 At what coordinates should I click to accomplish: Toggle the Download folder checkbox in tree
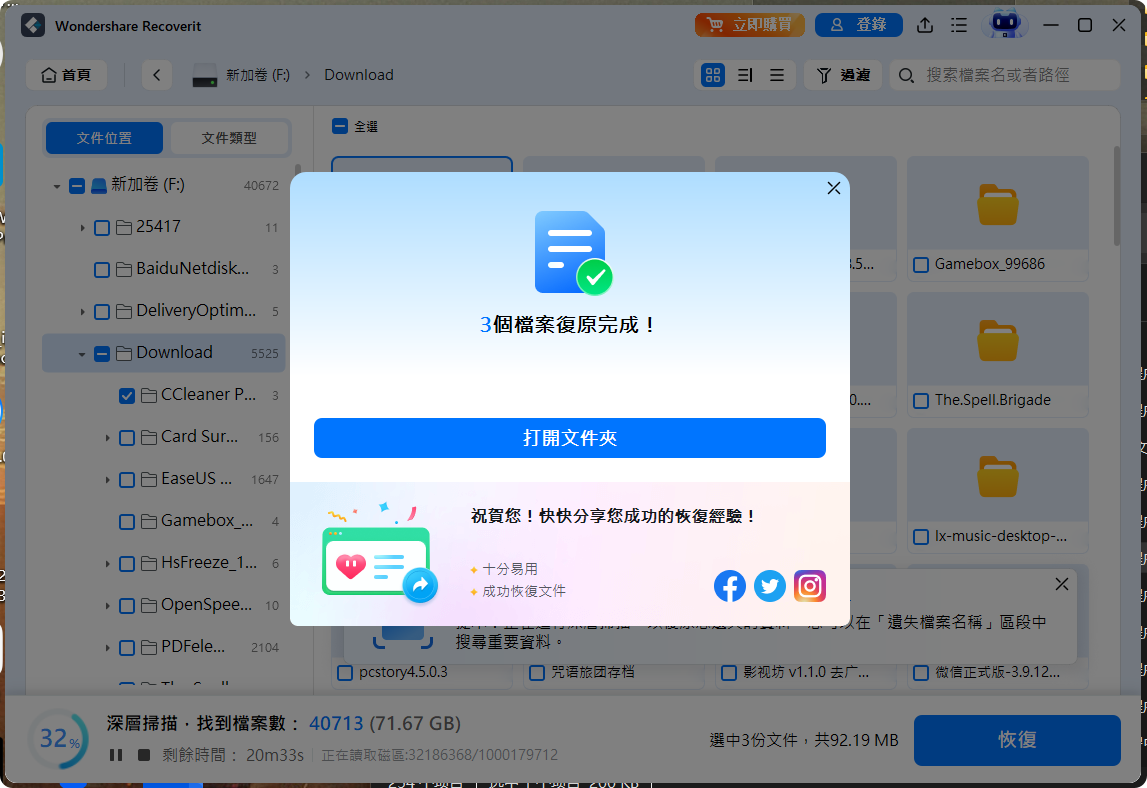[102, 354]
